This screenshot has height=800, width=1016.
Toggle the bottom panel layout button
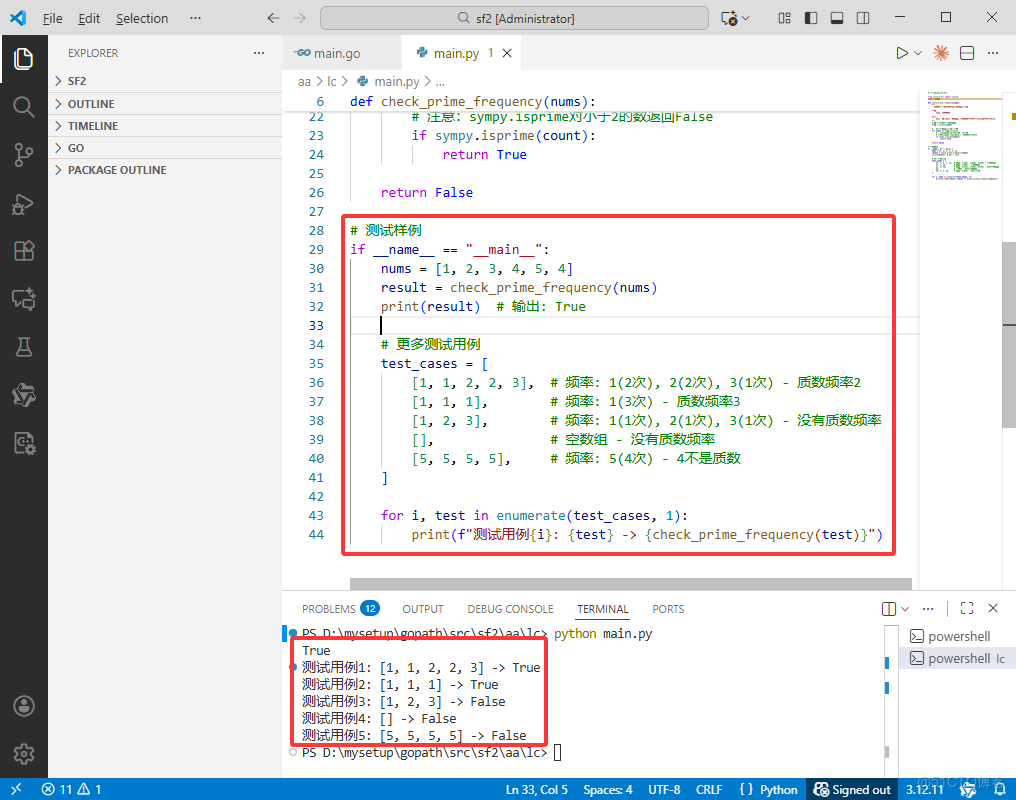tap(836, 18)
